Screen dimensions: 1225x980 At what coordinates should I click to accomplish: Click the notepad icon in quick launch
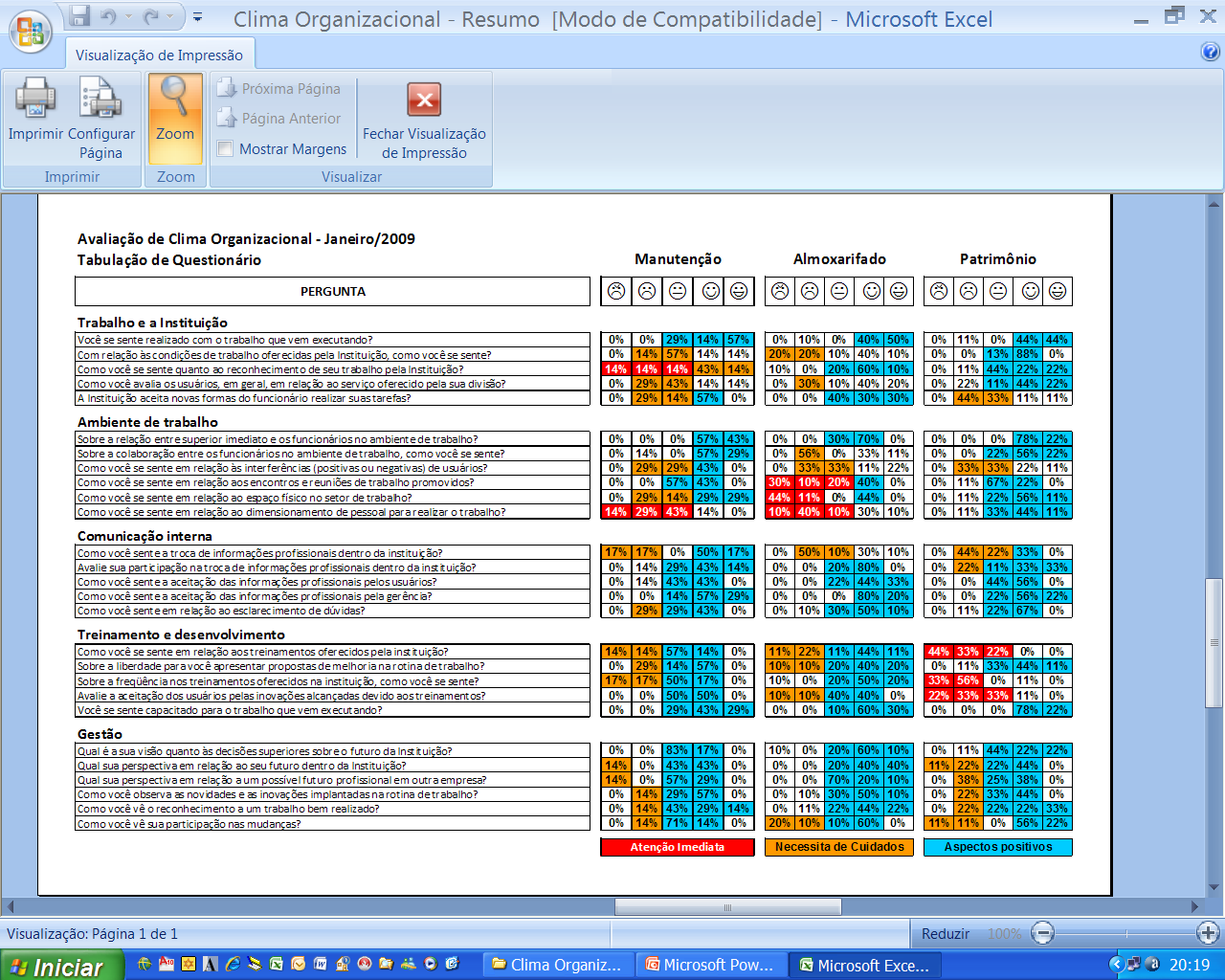tap(255, 965)
